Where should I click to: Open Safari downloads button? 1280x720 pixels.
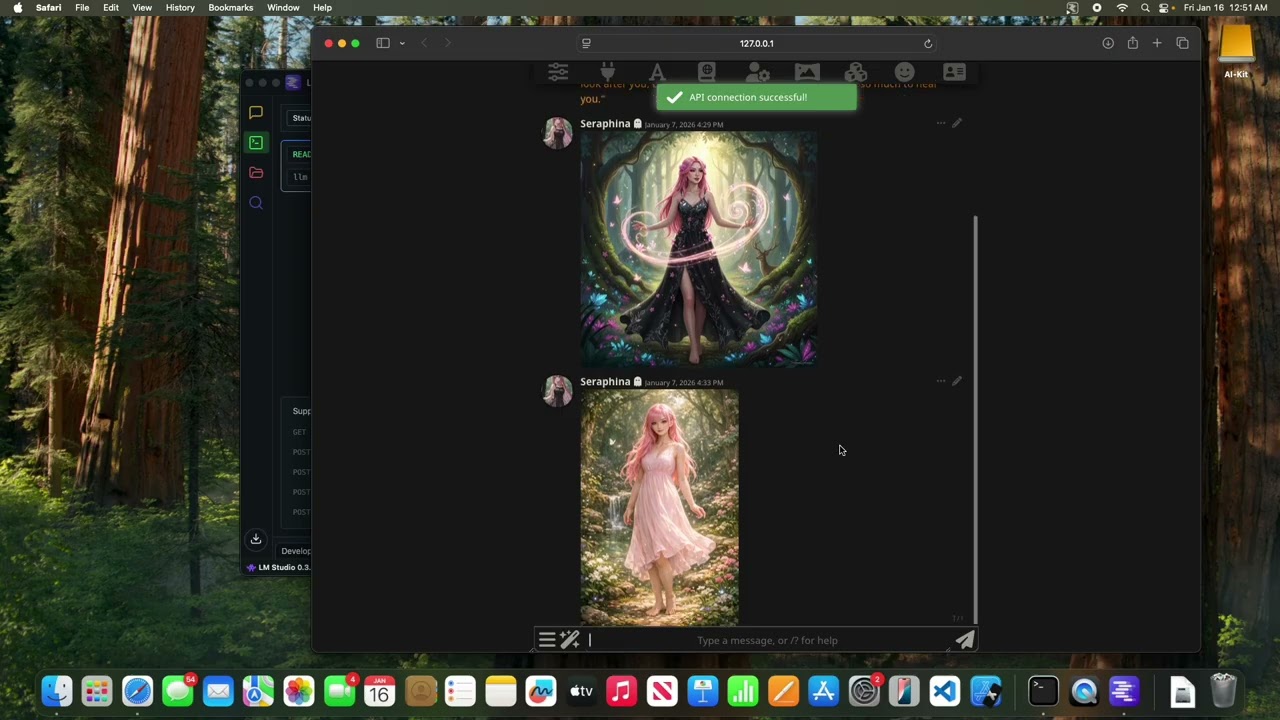pyautogui.click(x=1108, y=43)
